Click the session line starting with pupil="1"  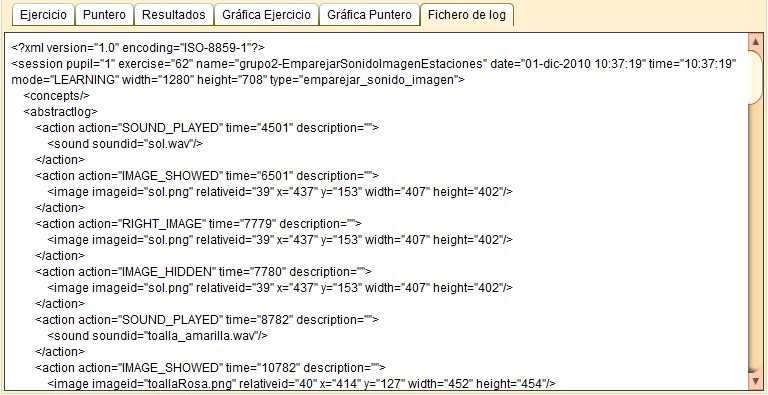[x=374, y=64]
